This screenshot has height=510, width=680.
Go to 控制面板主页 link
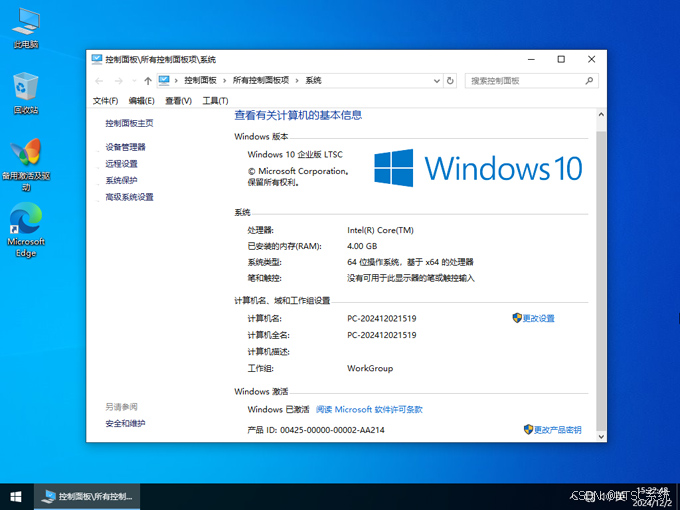[x=129, y=123]
